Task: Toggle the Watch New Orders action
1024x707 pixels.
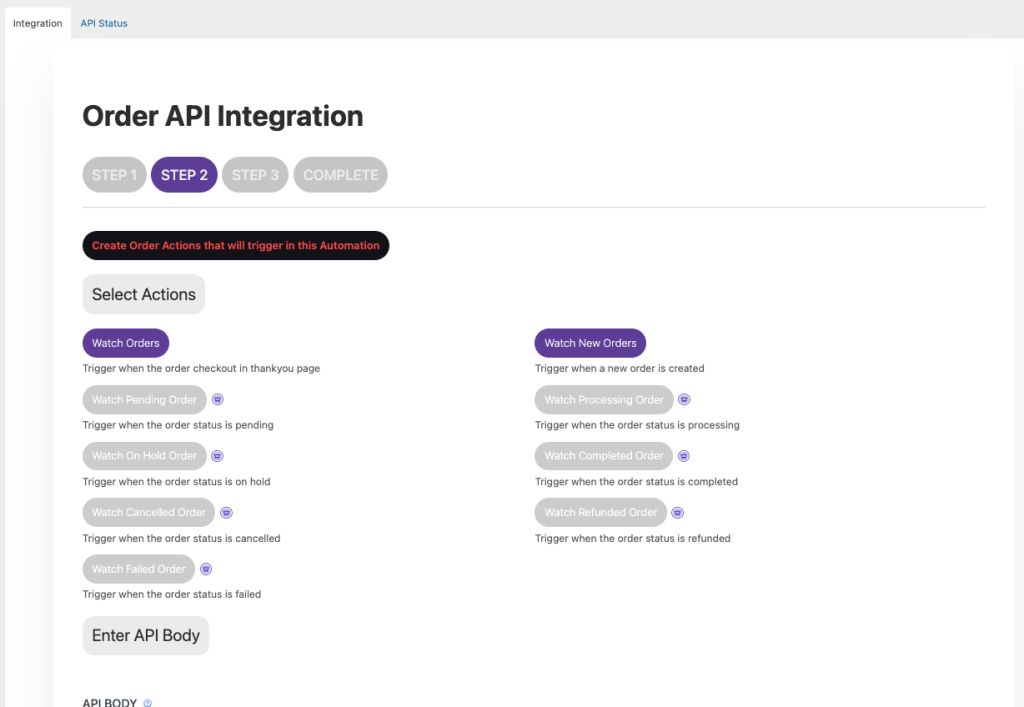Action: tap(590, 343)
